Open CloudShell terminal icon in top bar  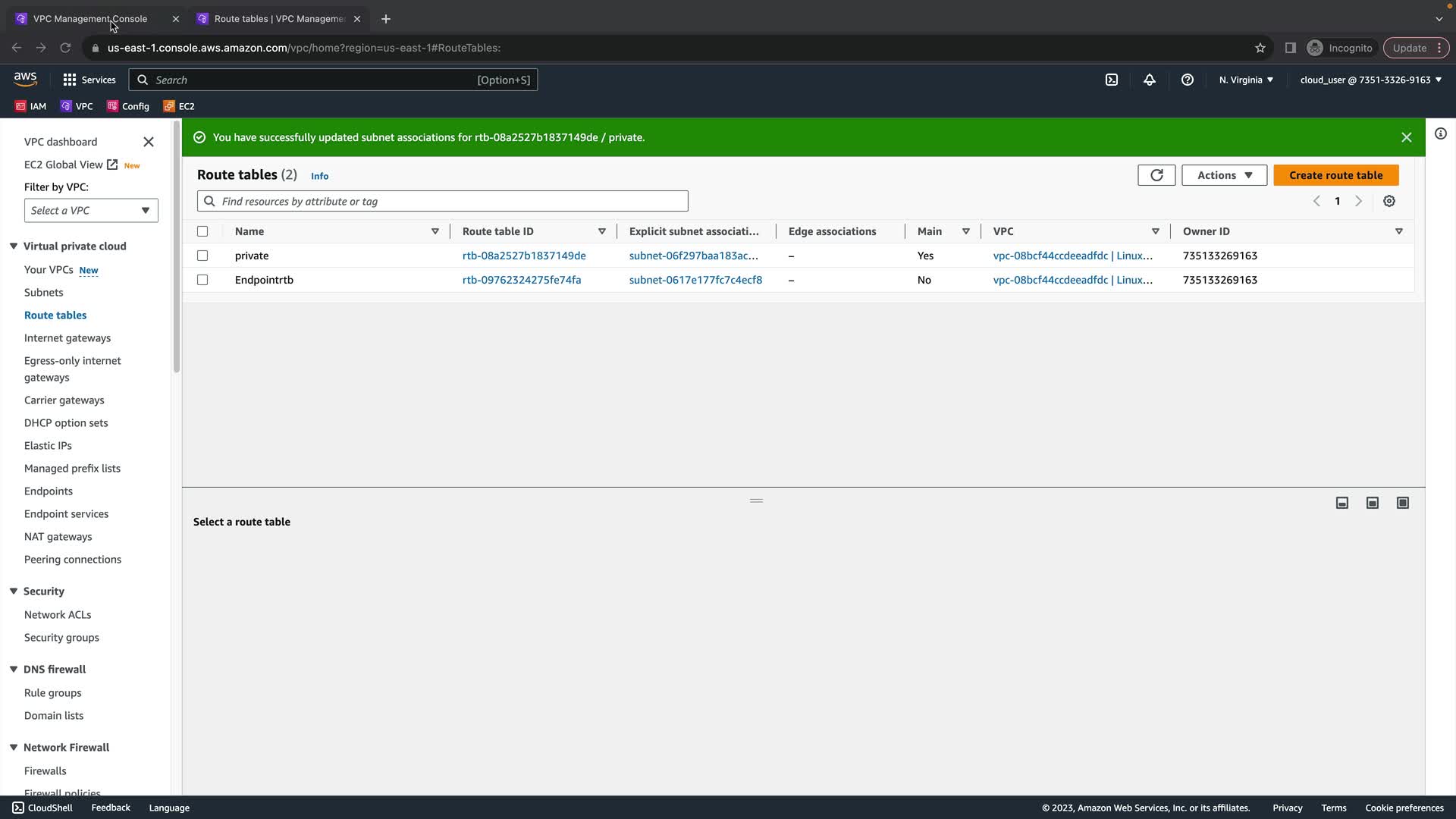tap(1111, 80)
